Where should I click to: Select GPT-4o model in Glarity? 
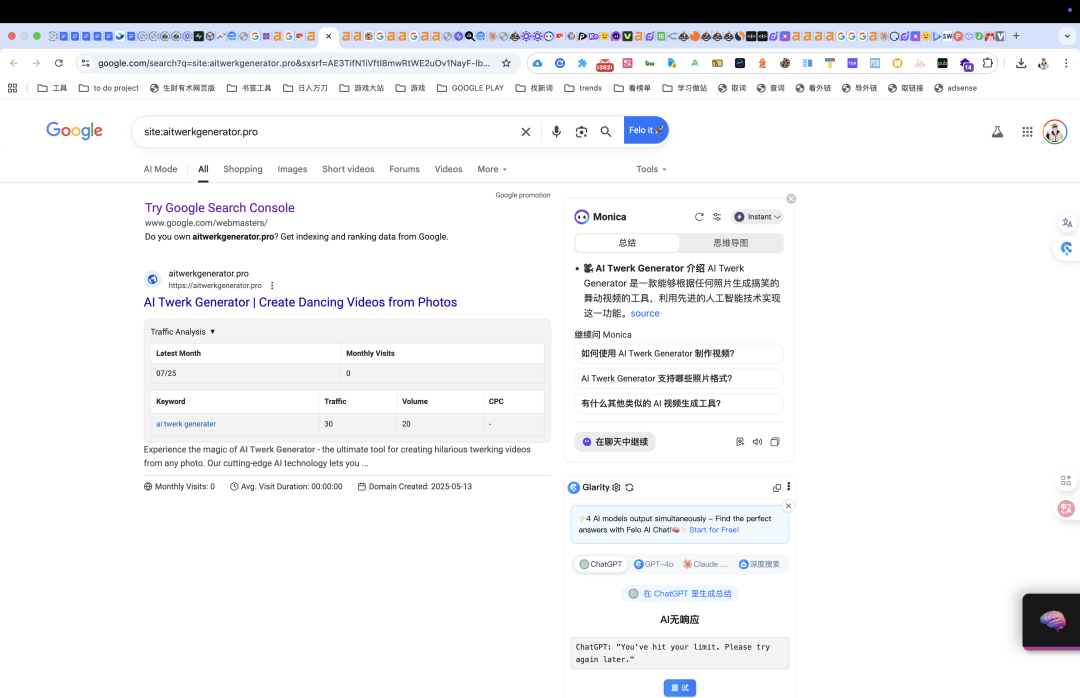pos(653,564)
